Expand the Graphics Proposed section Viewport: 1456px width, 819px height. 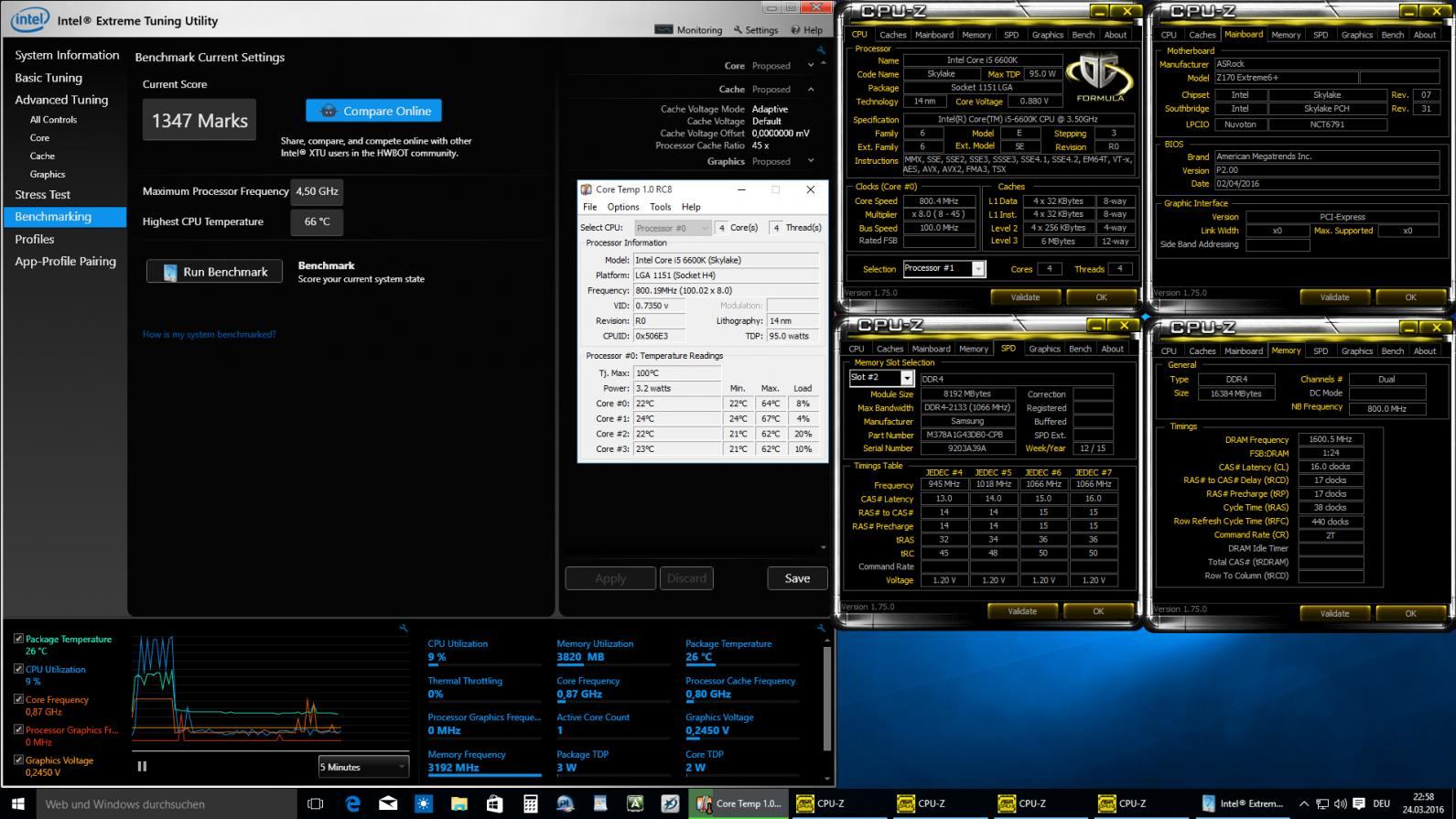pos(811,161)
